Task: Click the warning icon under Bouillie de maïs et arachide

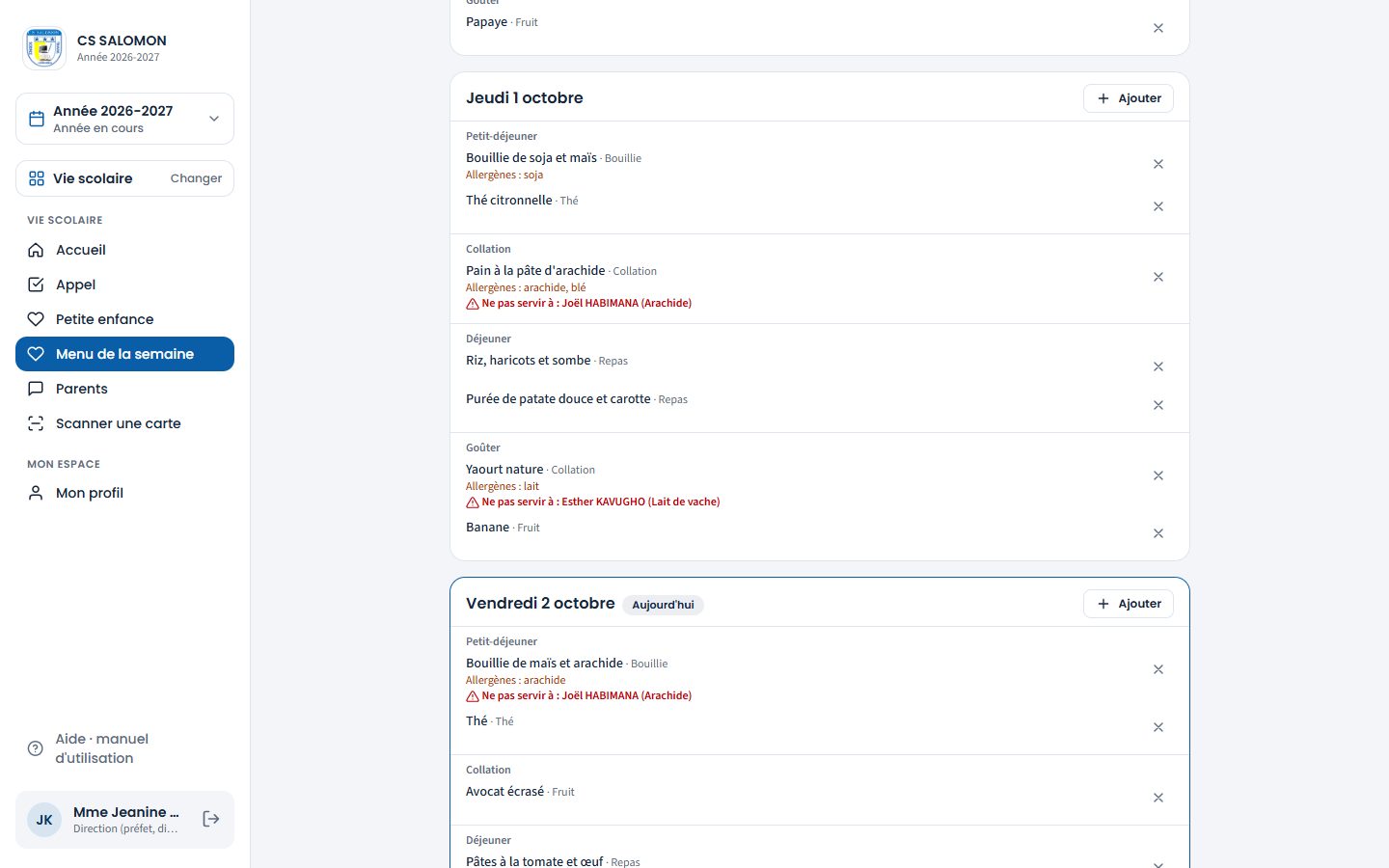Action: coord(473,696)
